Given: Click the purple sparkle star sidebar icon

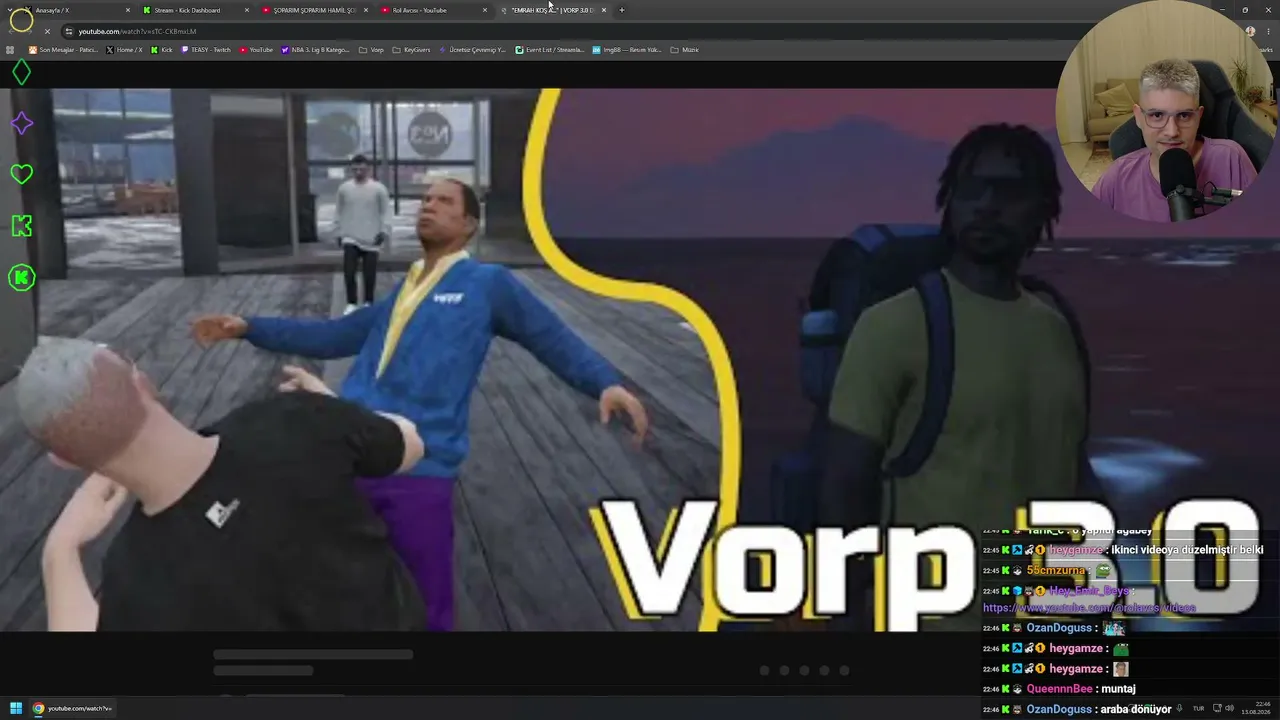Looking at the screenshot, I should (x=21, y=123).
